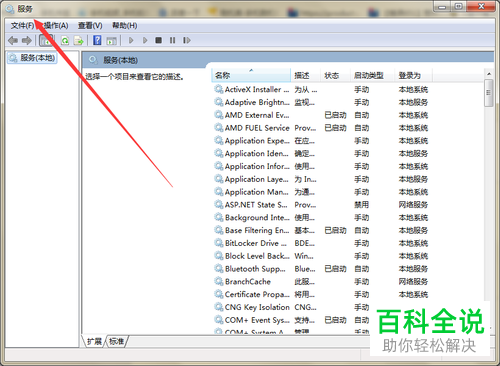Sort by the 描述 column header
The height and width of the screenshot is (366, 500).
(305, 75)
